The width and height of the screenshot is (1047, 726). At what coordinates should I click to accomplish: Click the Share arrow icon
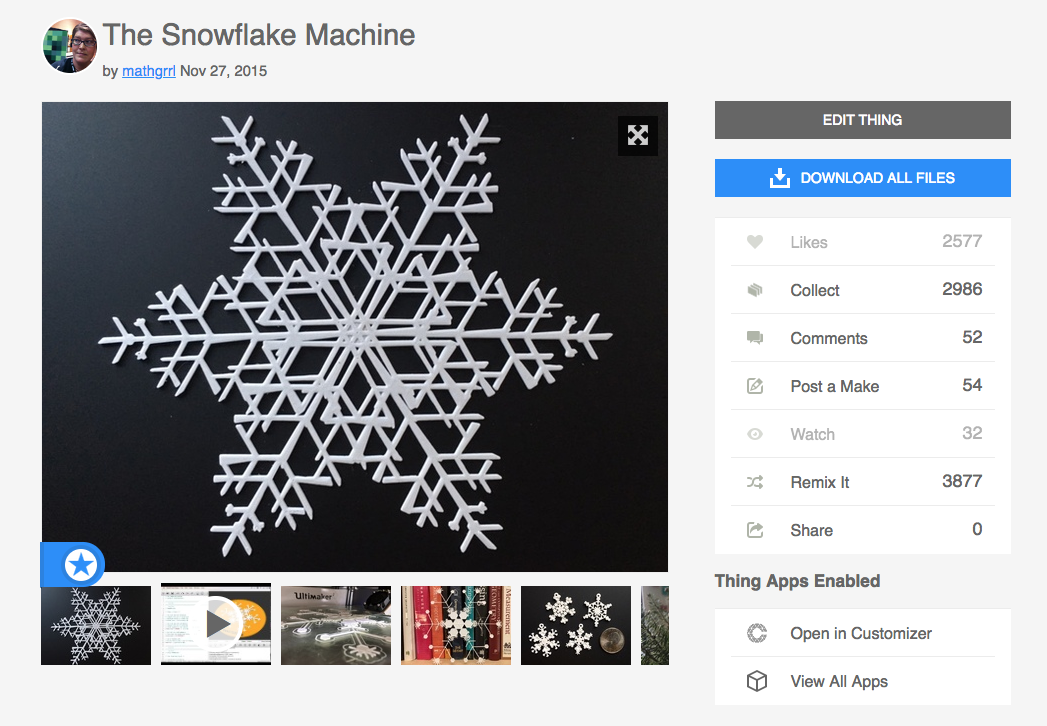[x=755, y=530]
